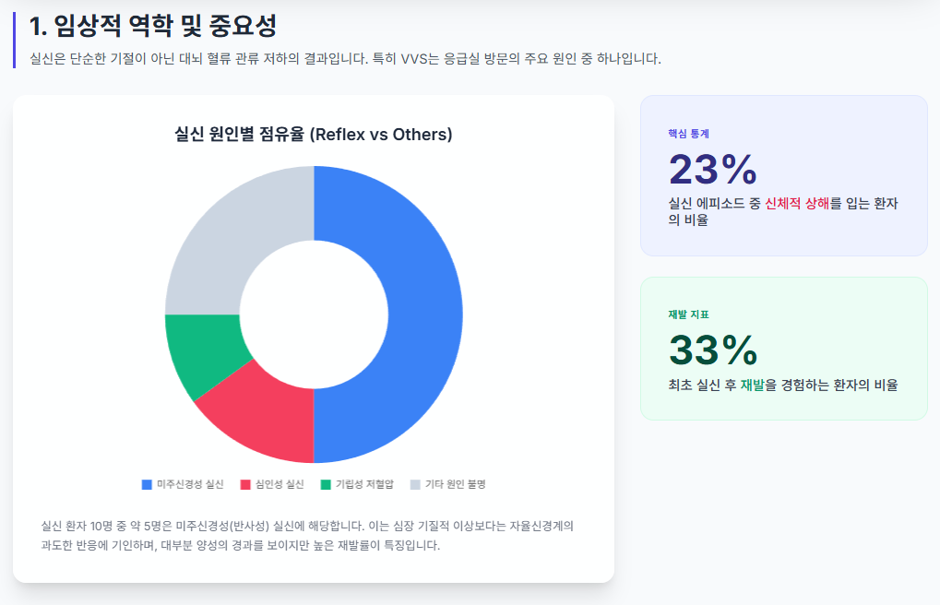Click the red 심인성 실신 legend swatch

[245, 484]
